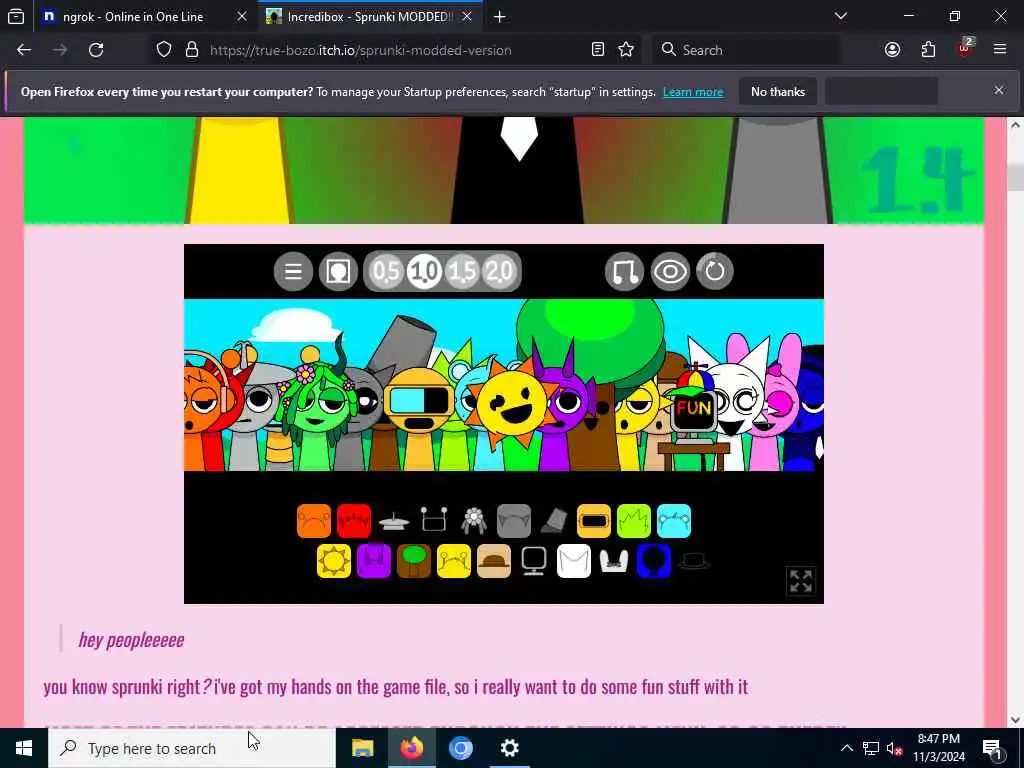The height and width of the screenshot is (768, 1024).
Task: Select the black top hat icon
Action: tap(694, 561)
